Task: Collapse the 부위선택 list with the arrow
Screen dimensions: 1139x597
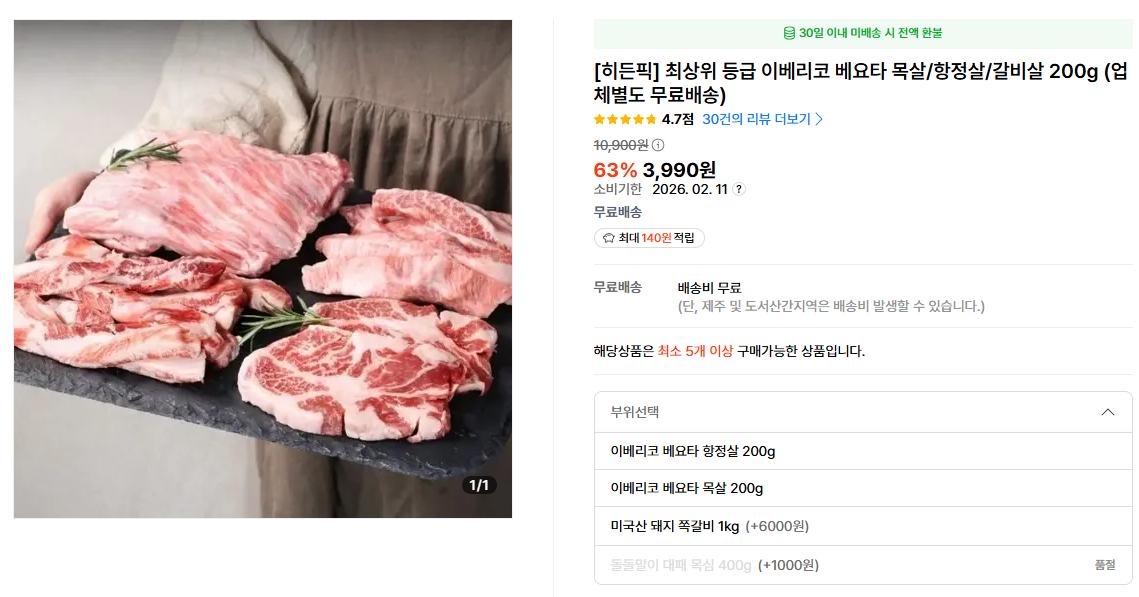Action: (x=1107, y=412)
